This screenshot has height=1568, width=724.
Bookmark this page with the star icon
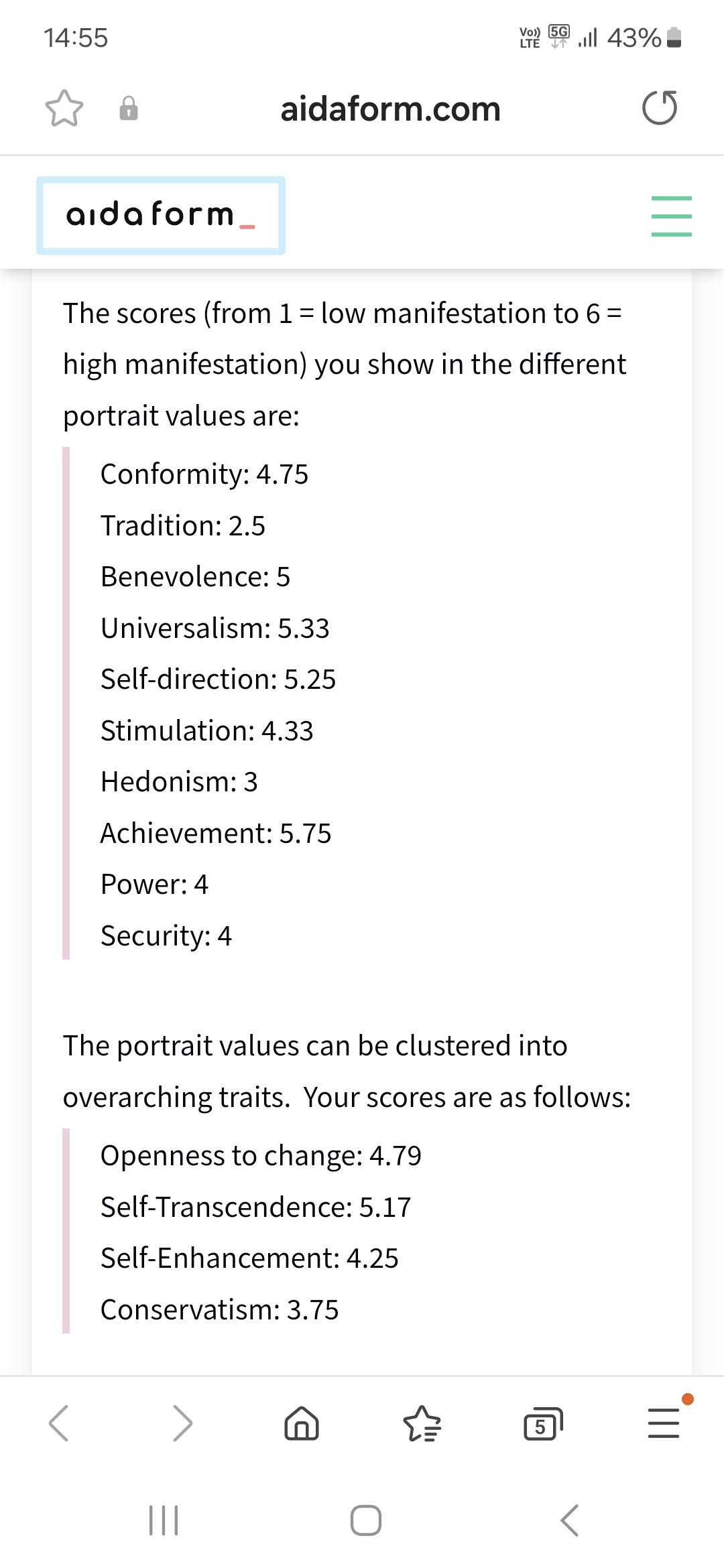click(x=64, y=109)
